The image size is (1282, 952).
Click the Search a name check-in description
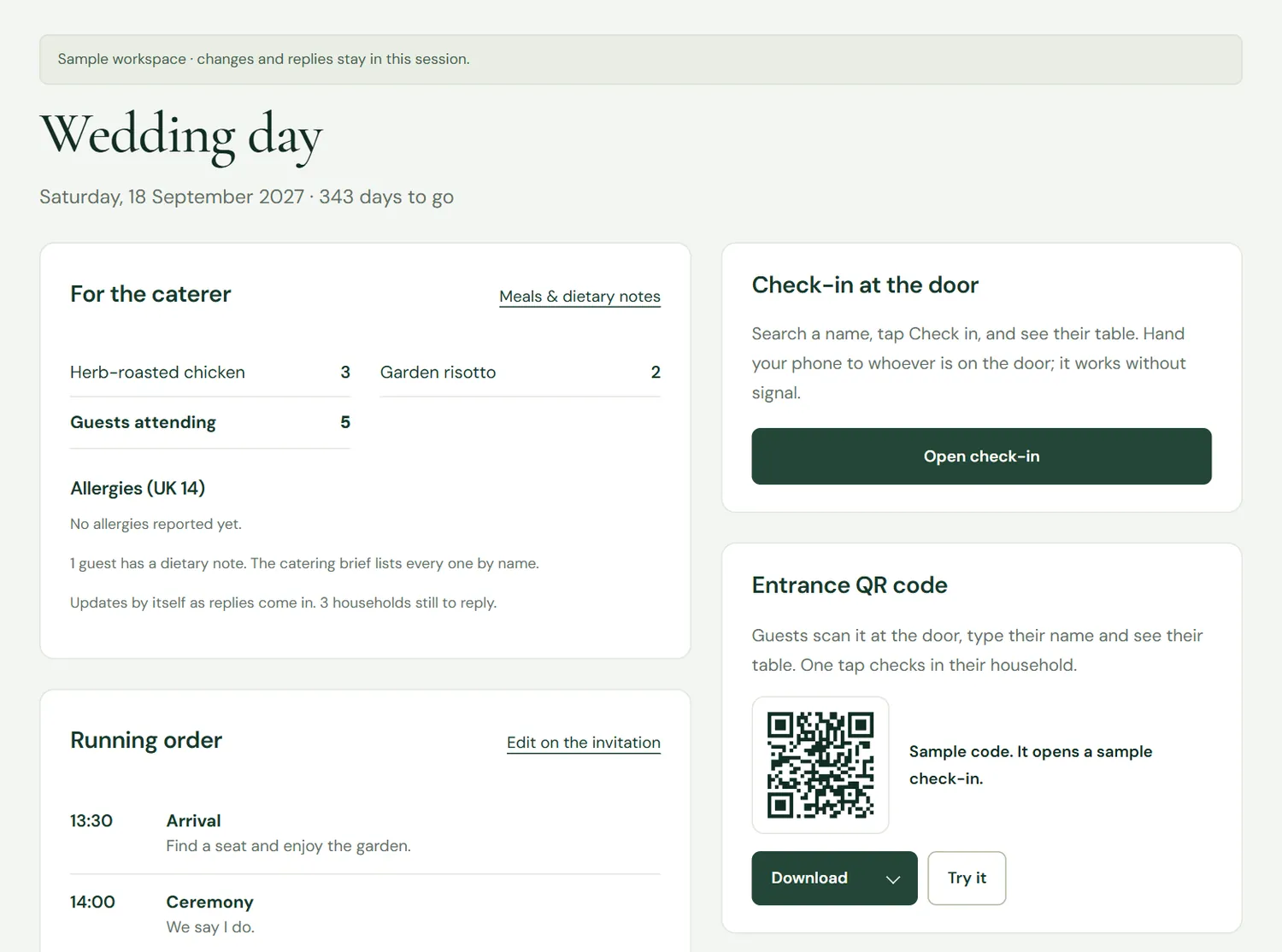[x=968, y=363]
